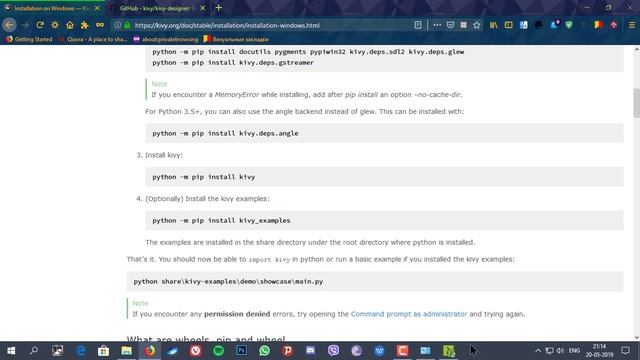
Task: Open the private browsing mask icon in the toolbar
Action: [x=100, y=25]
